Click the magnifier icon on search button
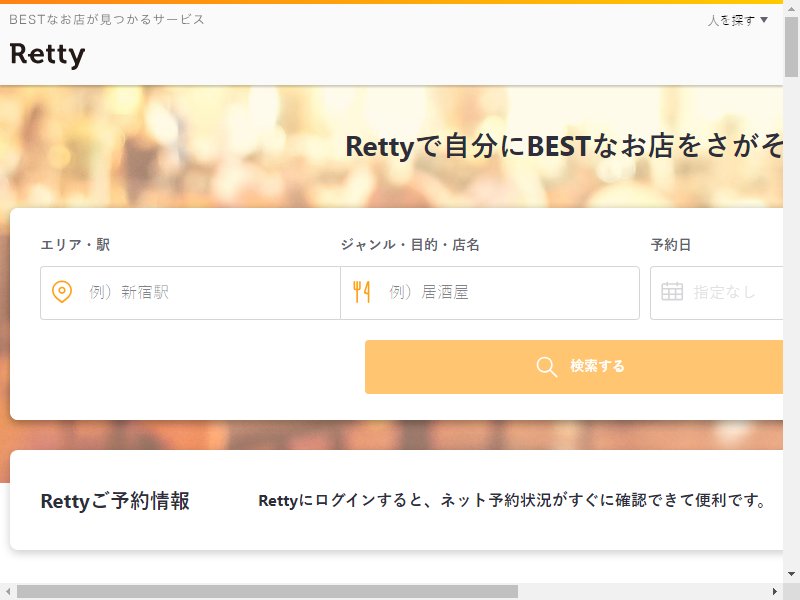This screenshot has width=800, height=600. click(x=546, y=366)
